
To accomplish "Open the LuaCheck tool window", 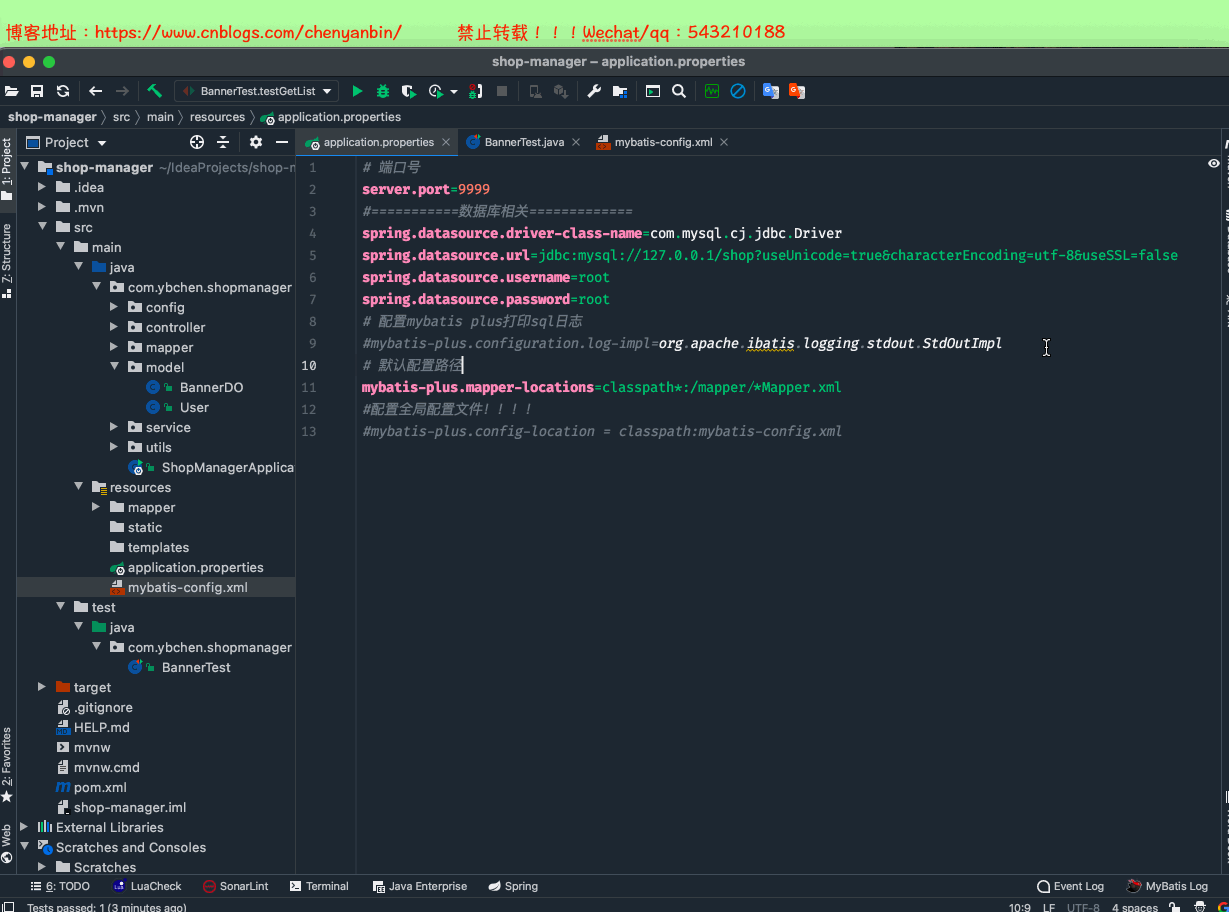I will click(x=147, y=886).
